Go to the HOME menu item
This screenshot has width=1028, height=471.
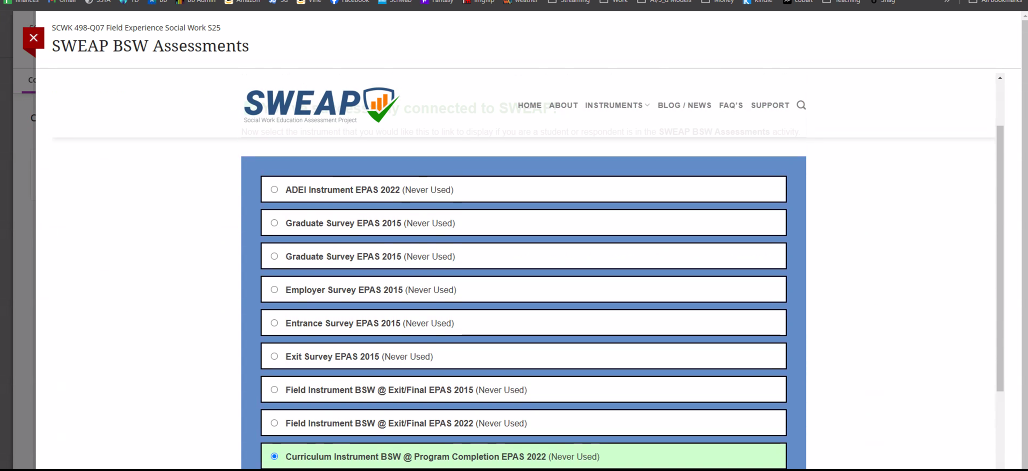530,106
